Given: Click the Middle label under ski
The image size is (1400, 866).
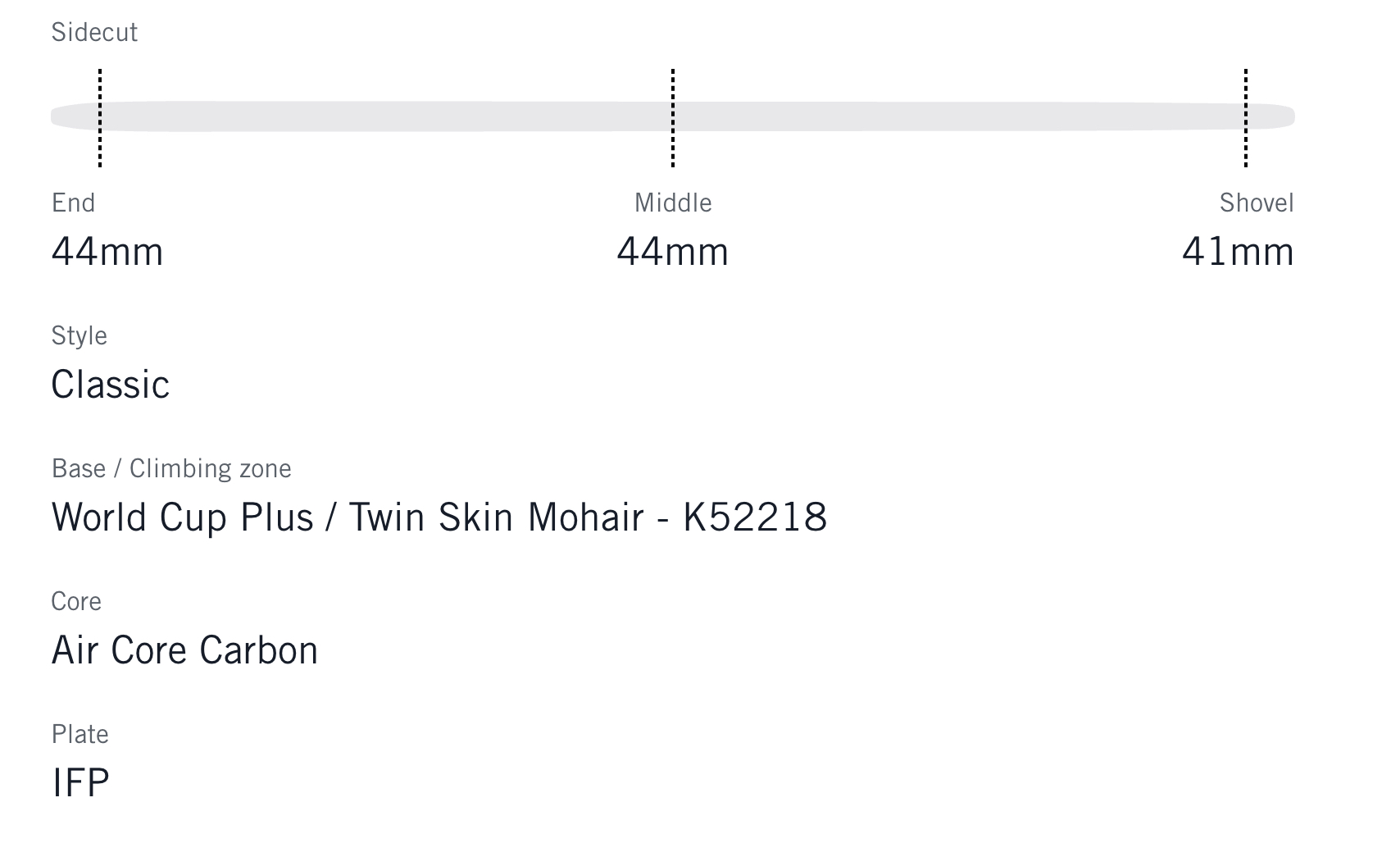Looking at the screenshot, I should tap(673, 203).
